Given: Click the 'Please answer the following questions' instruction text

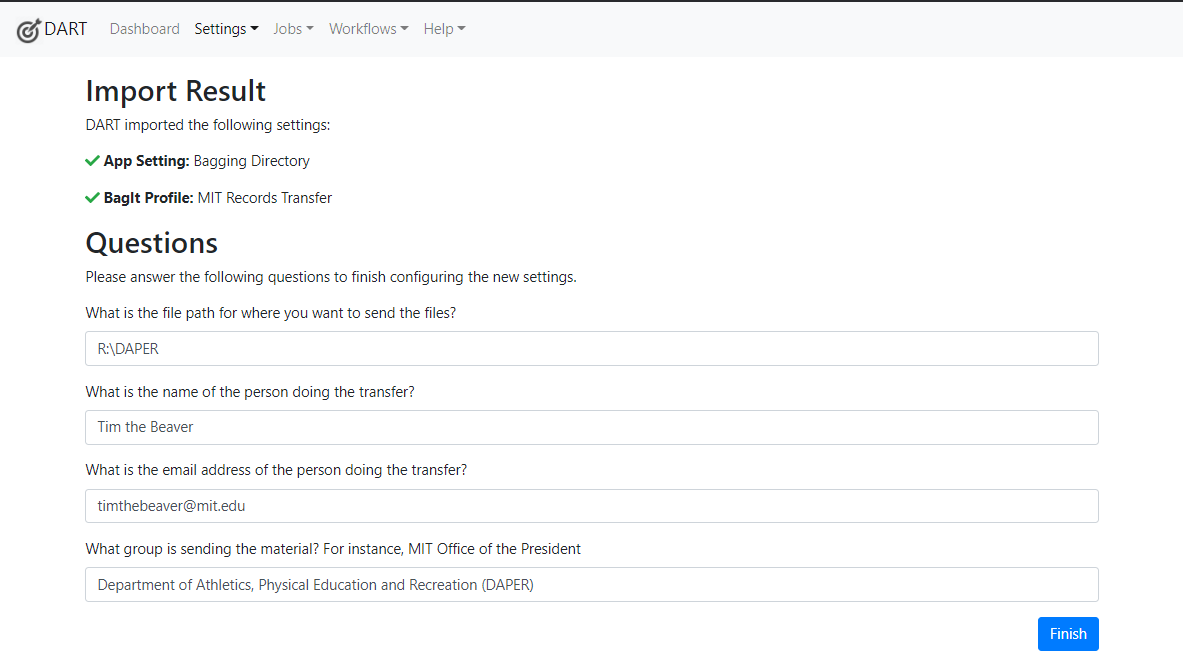Looking at the screenshot, I should click(330, 277).
